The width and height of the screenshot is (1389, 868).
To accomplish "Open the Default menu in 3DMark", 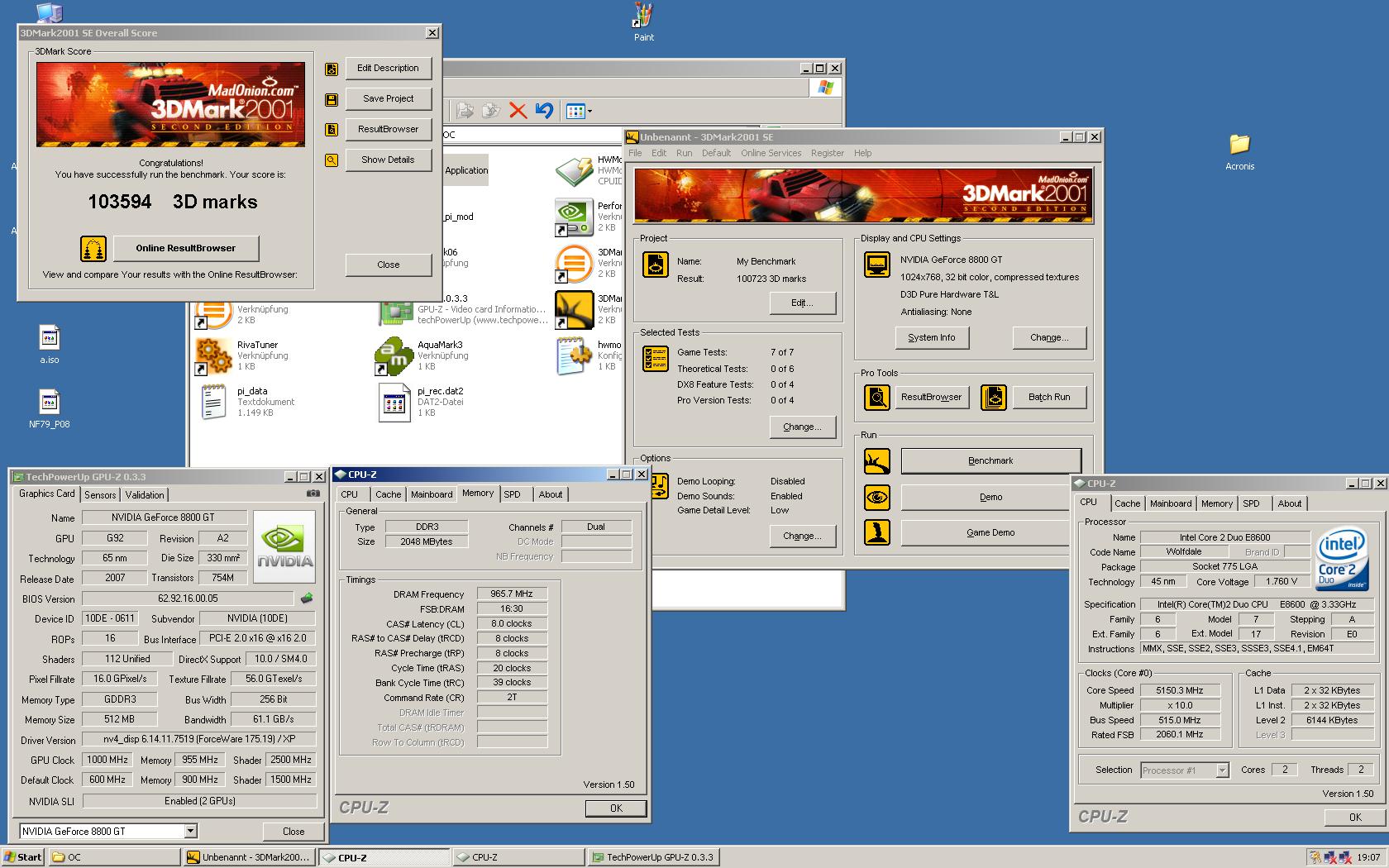I will [716, 153].
